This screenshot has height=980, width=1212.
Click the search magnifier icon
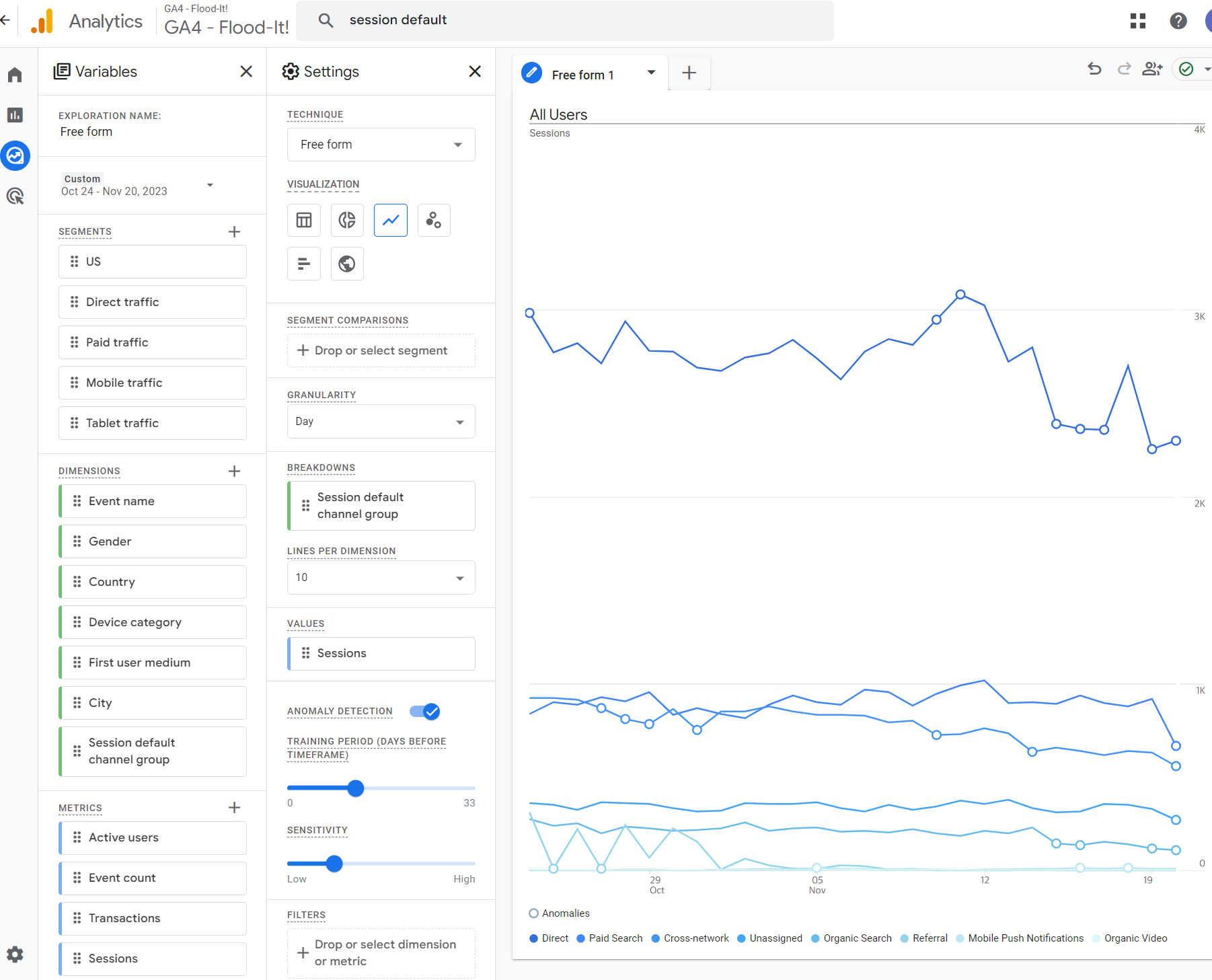click(x=326, y=20)
